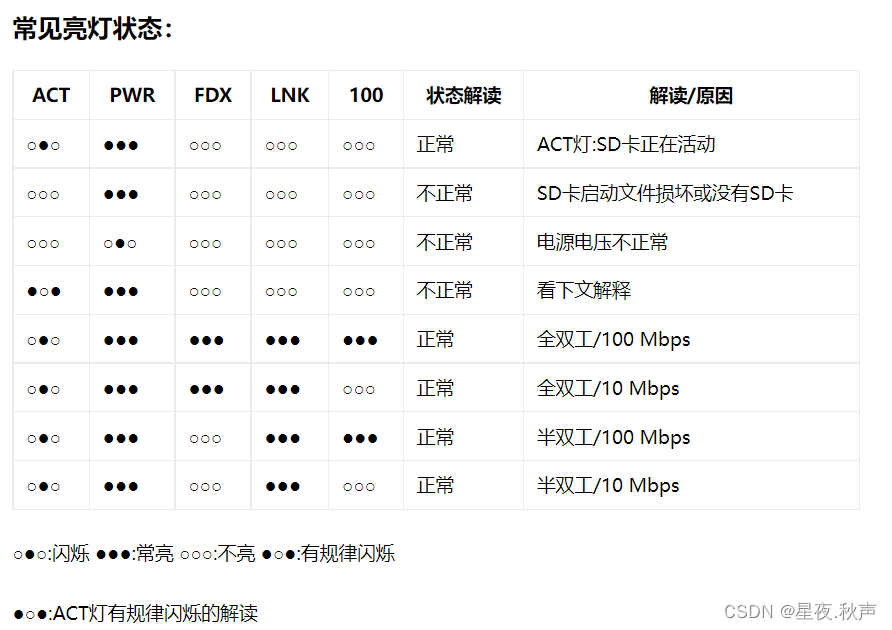Viewport: 892px width, 630px height.
Task: Click 不正常 in the SD卡启动文件损坏 row
Action: [444, 193]
